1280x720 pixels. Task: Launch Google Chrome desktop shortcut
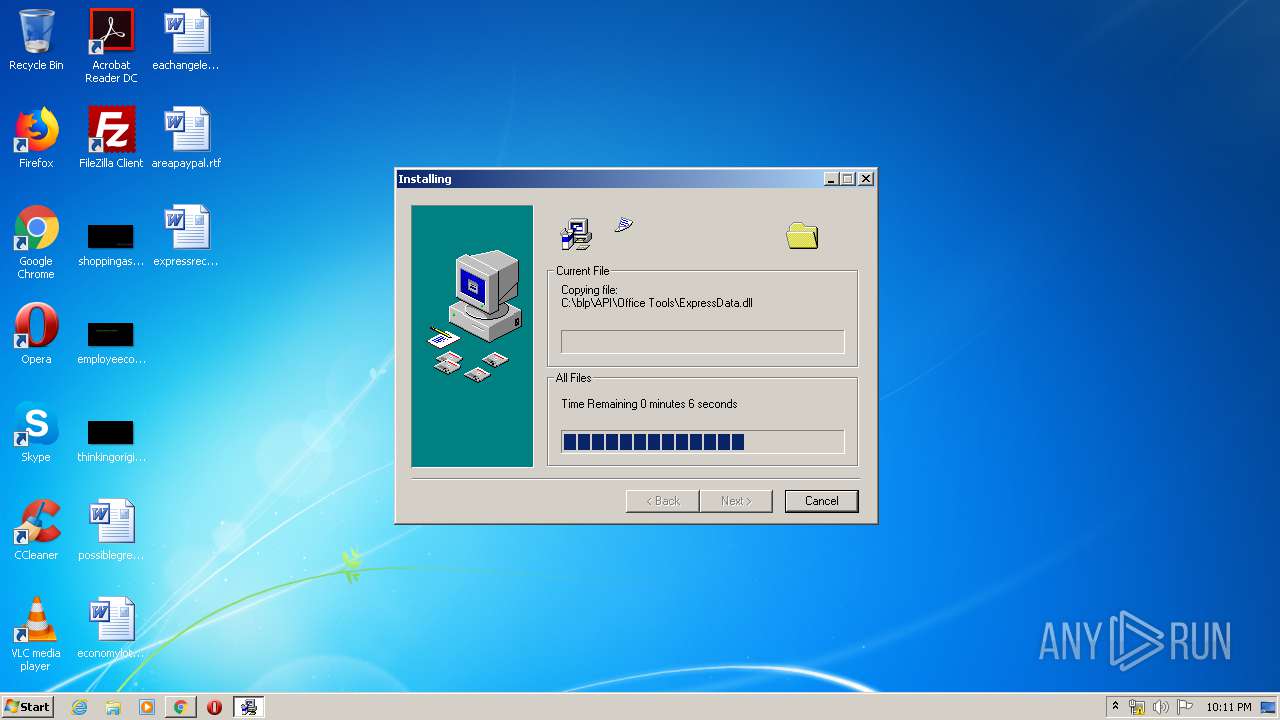click(x=36, y=242)
